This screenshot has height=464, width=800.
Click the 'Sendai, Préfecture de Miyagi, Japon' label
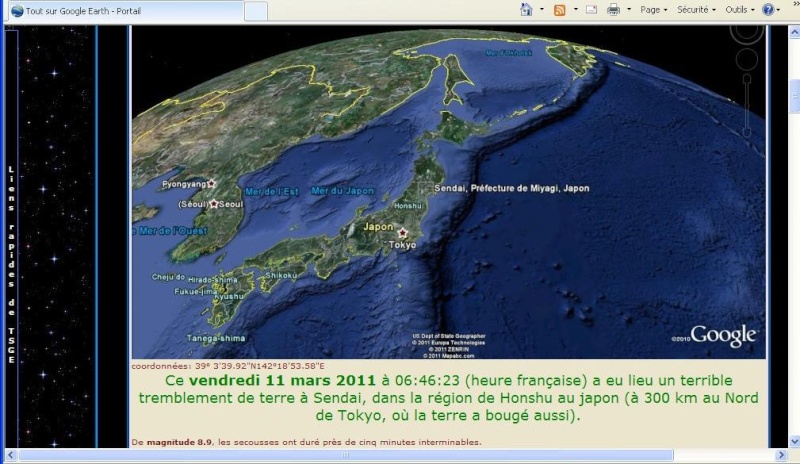click(x=512, y=188)
